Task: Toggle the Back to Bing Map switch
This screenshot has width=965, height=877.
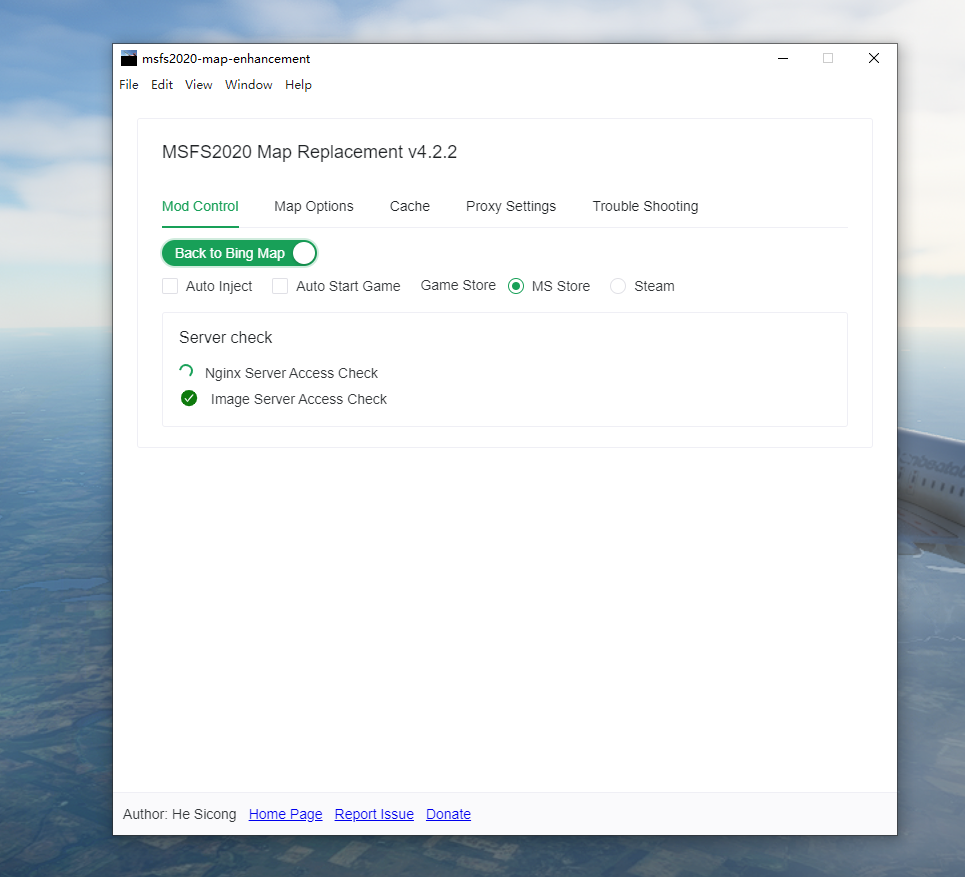Action: coord(239,253)
